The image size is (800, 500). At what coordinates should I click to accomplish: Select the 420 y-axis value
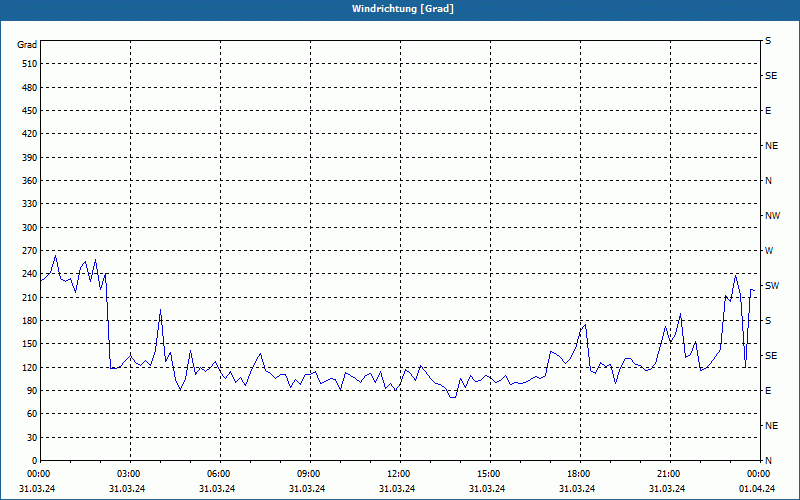point(30,134)
